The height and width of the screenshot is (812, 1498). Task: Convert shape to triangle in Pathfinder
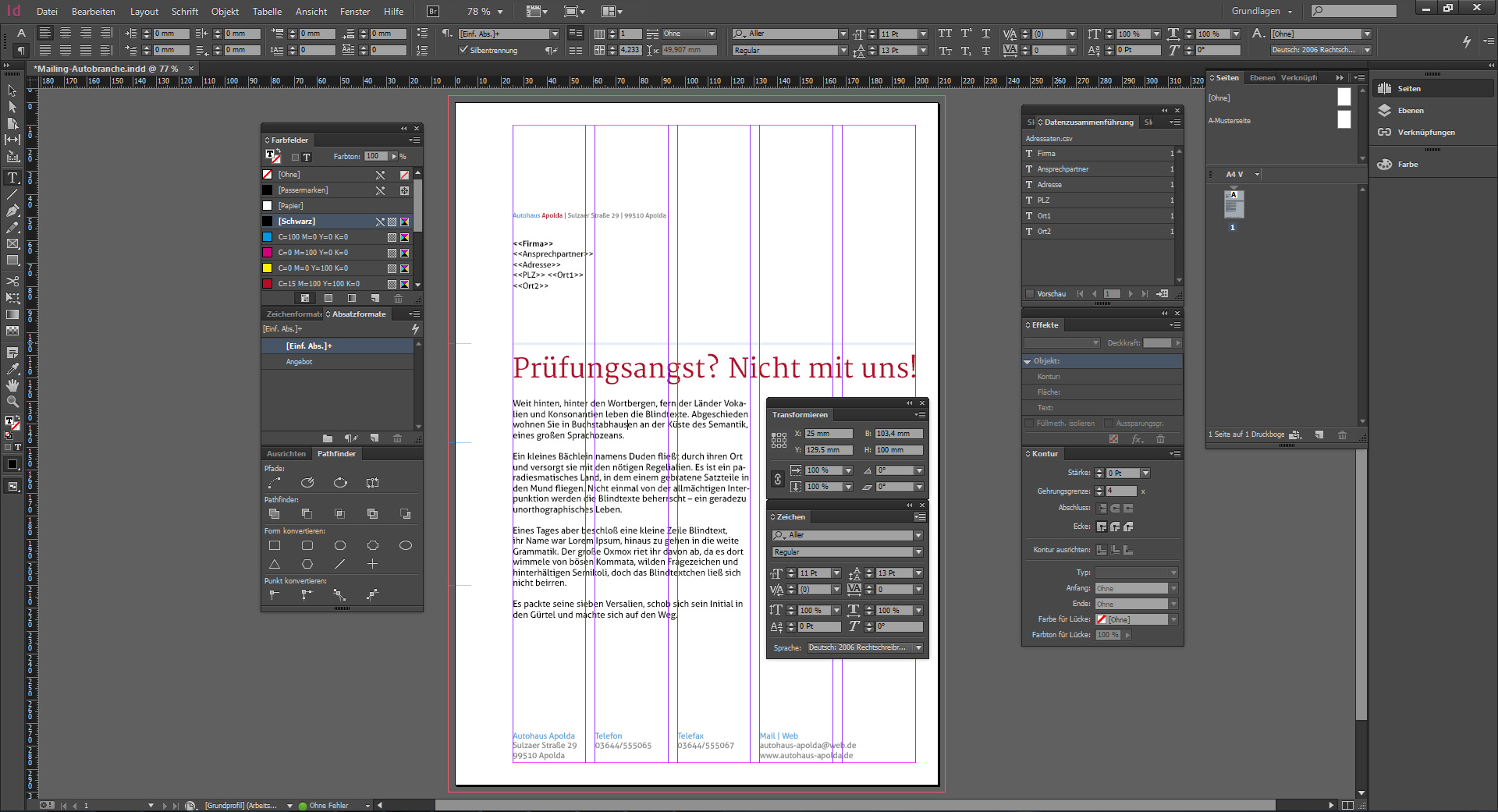click(275, 564)
